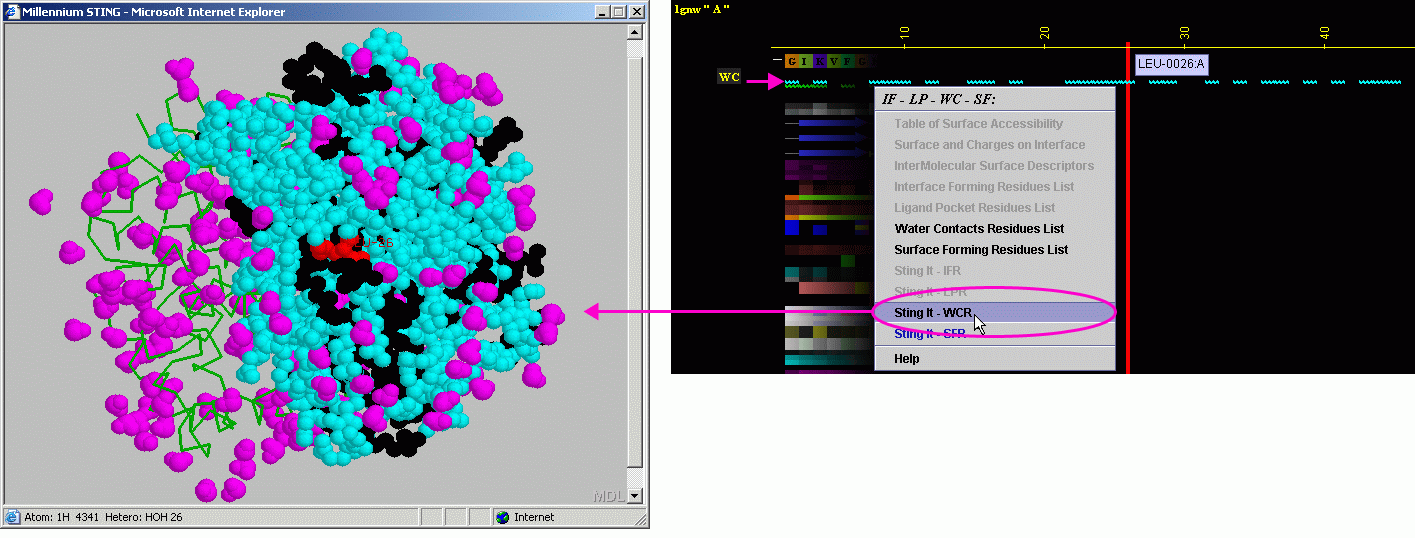Click the Sting It - IFR entry
Screen dimensions: 1415x538
click(995, 271)
